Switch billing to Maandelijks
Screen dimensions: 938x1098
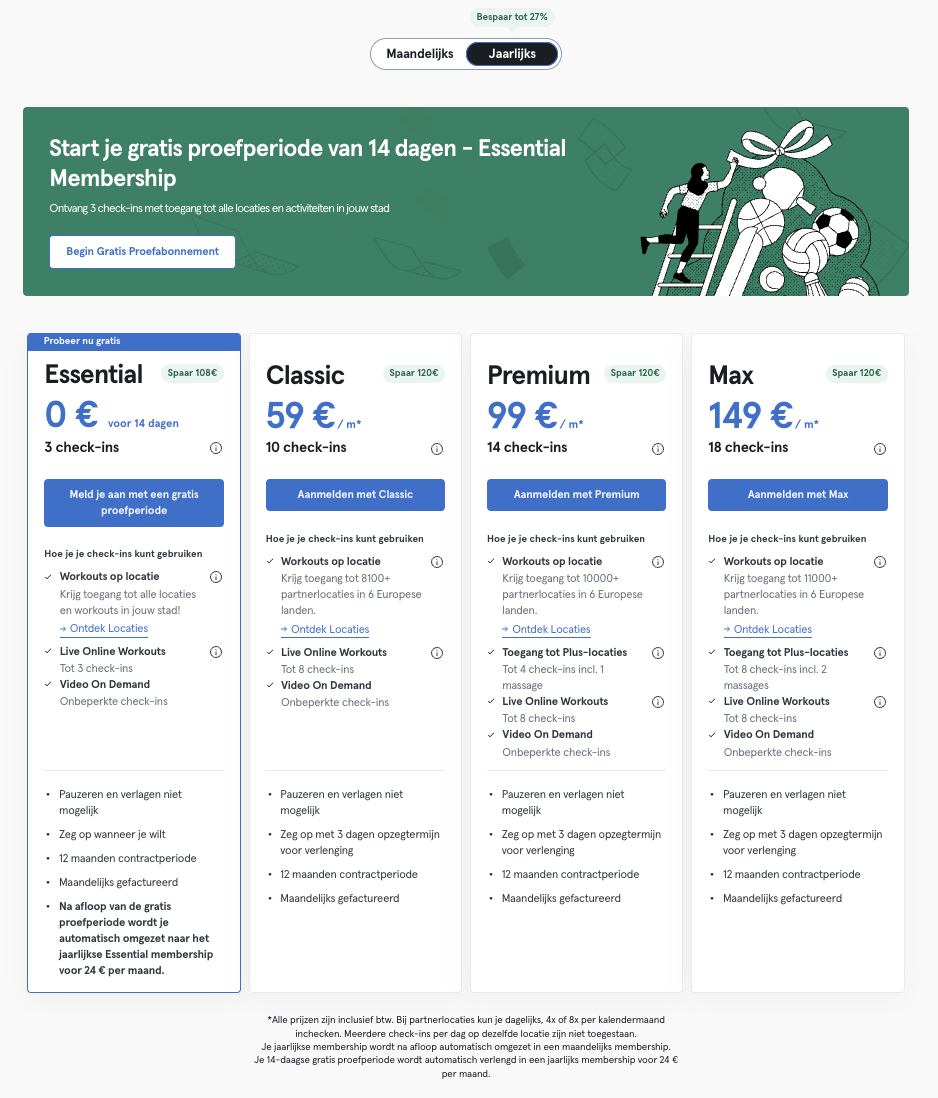pos(420,54)
